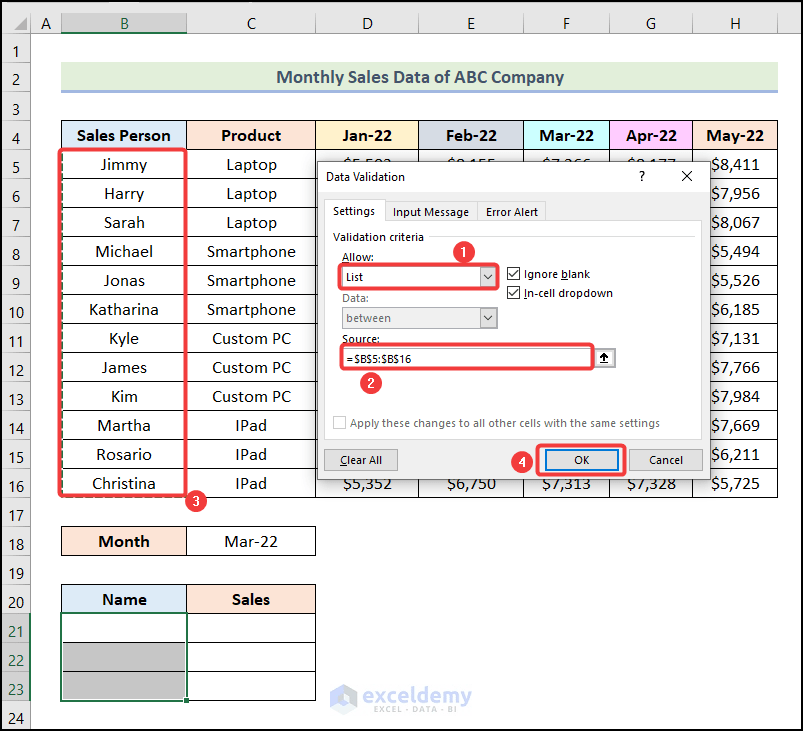Open the Allow dropdown showing List
The height and width of the screenshot is (731, 803).
(x=486, y=277)
